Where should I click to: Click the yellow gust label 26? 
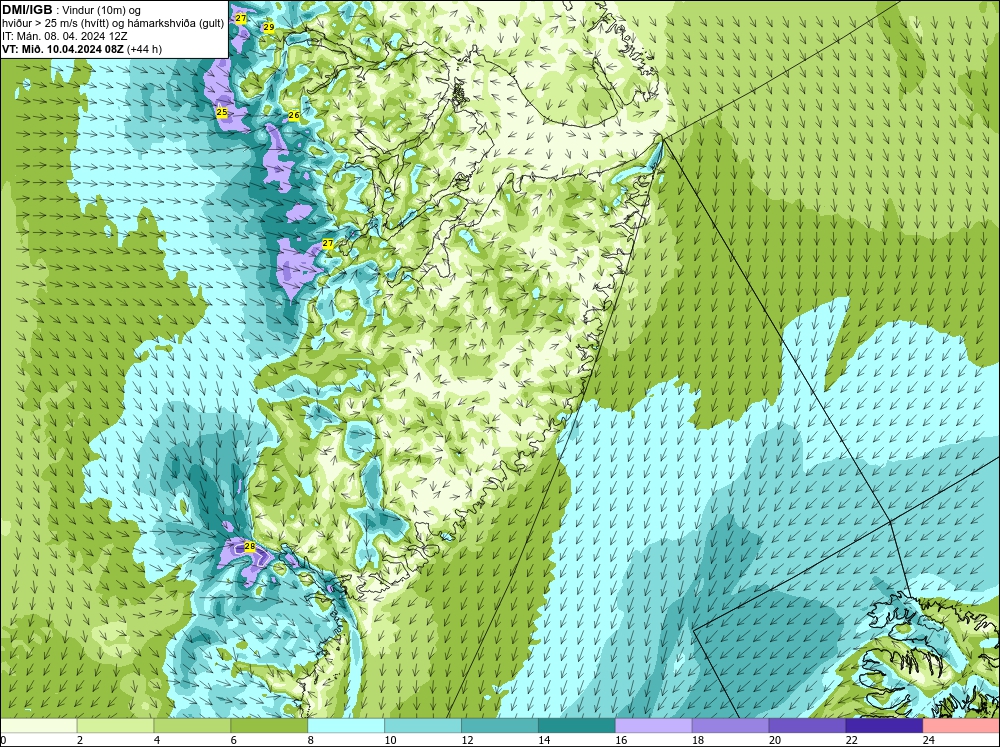pos(294,115)
